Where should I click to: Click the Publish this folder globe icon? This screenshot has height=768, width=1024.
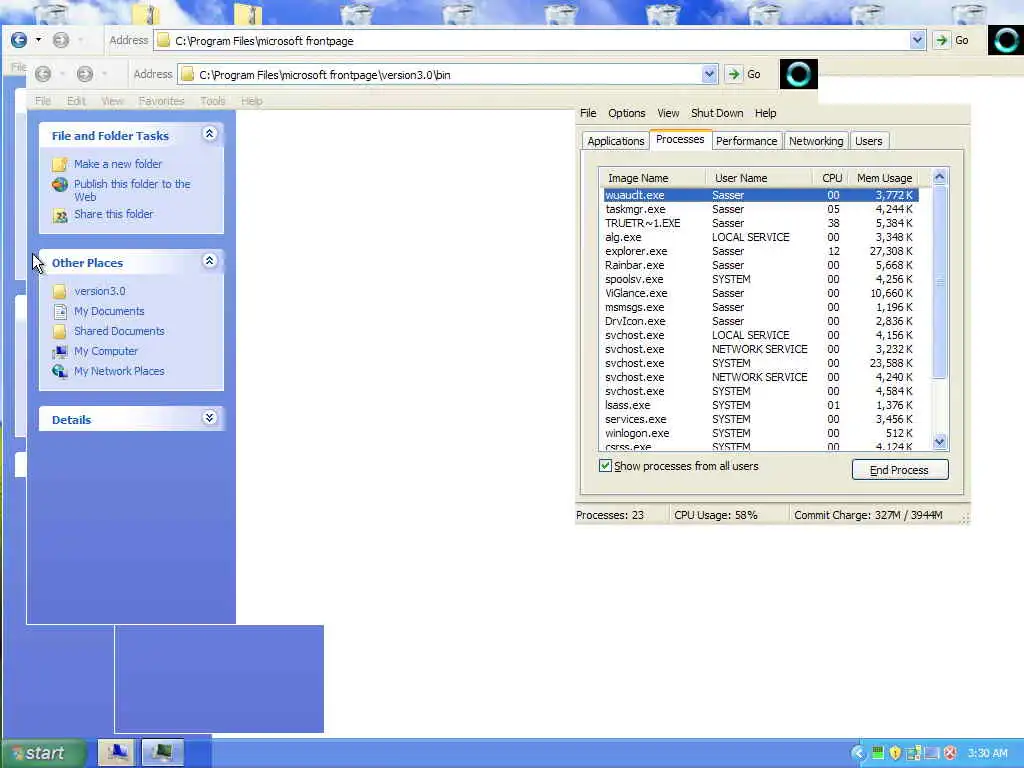(59, 184)
